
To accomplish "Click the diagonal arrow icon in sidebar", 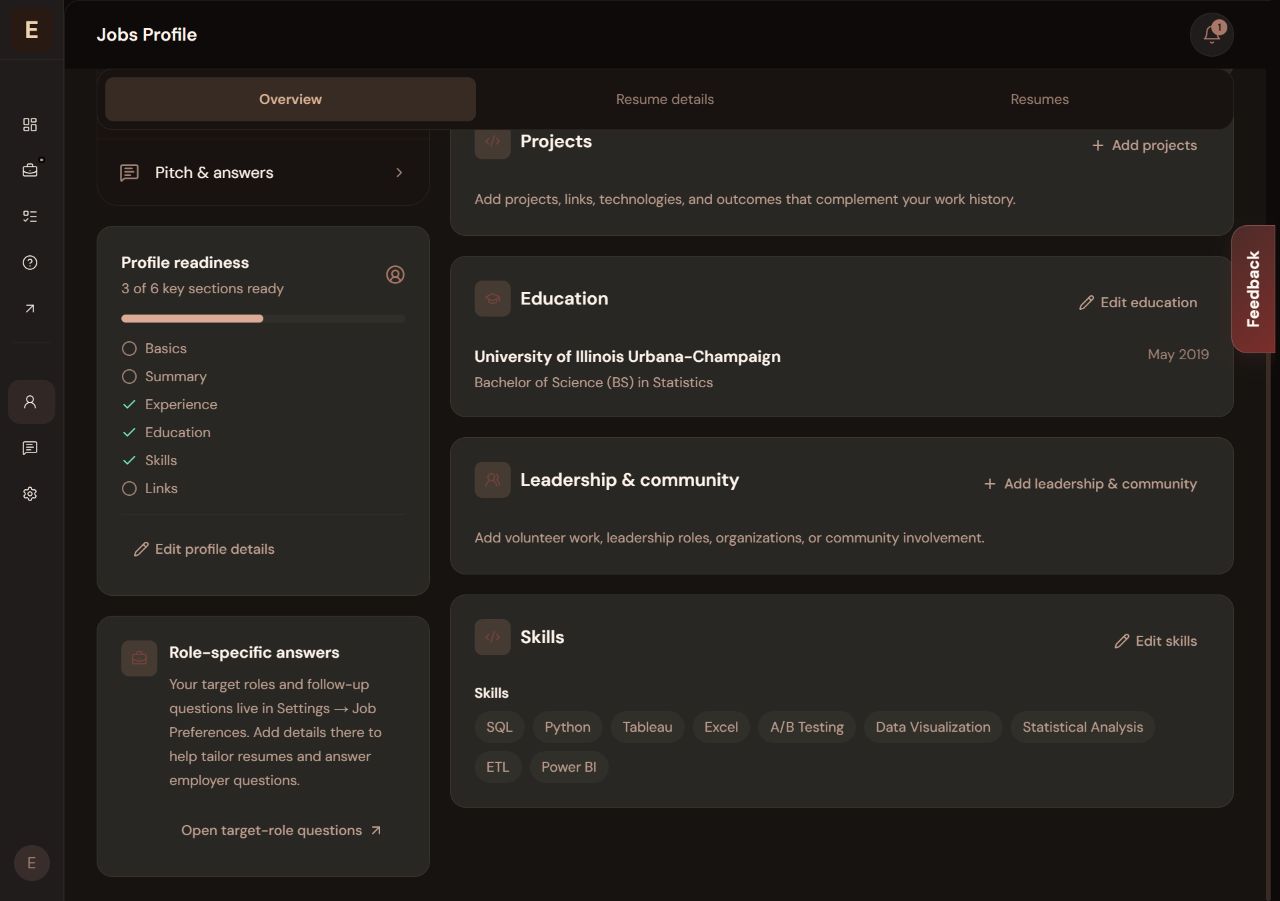I will tap(30, 308).
